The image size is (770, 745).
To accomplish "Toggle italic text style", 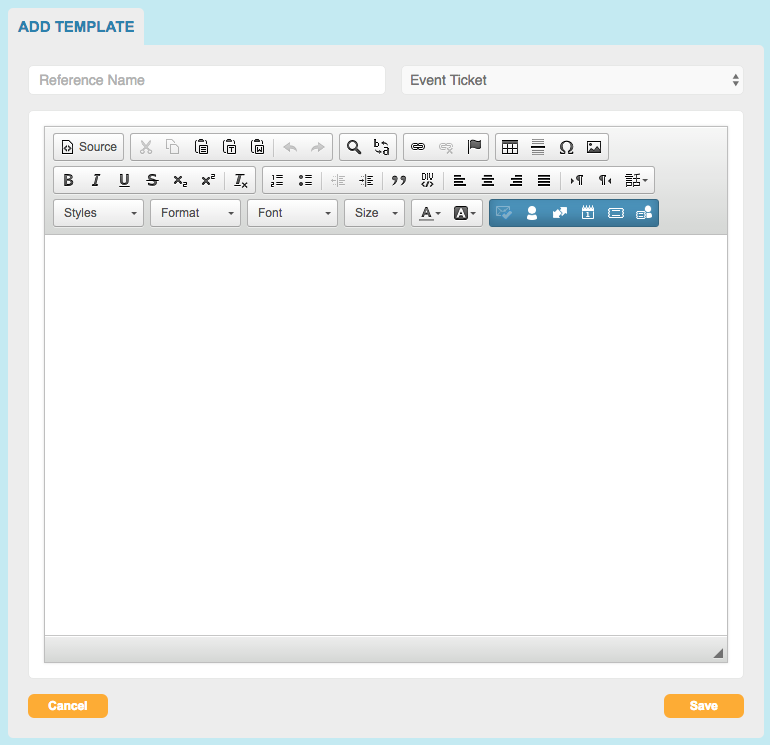I will pos(96,180).
